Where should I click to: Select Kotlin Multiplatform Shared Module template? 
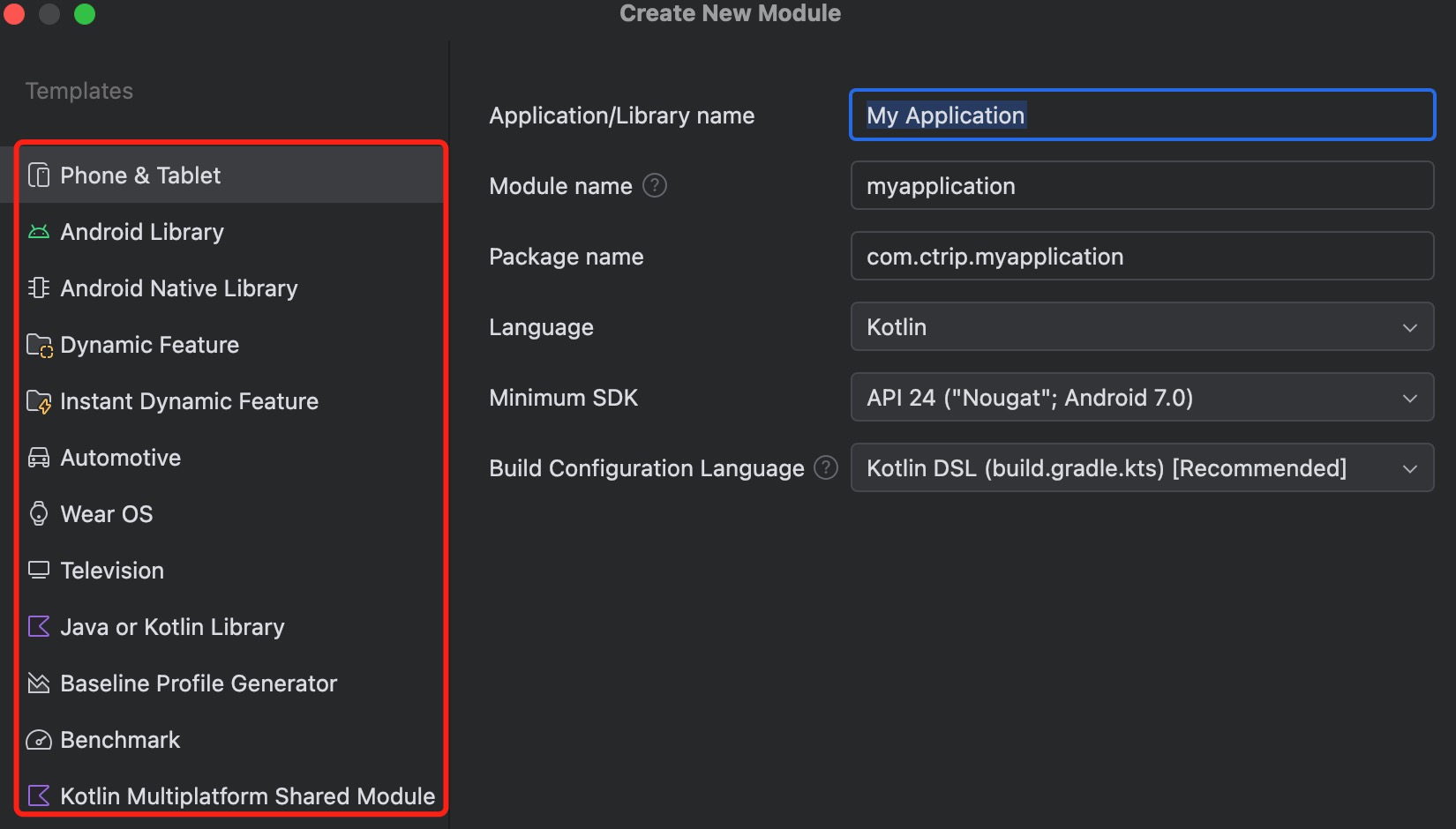tap(247, 796)
